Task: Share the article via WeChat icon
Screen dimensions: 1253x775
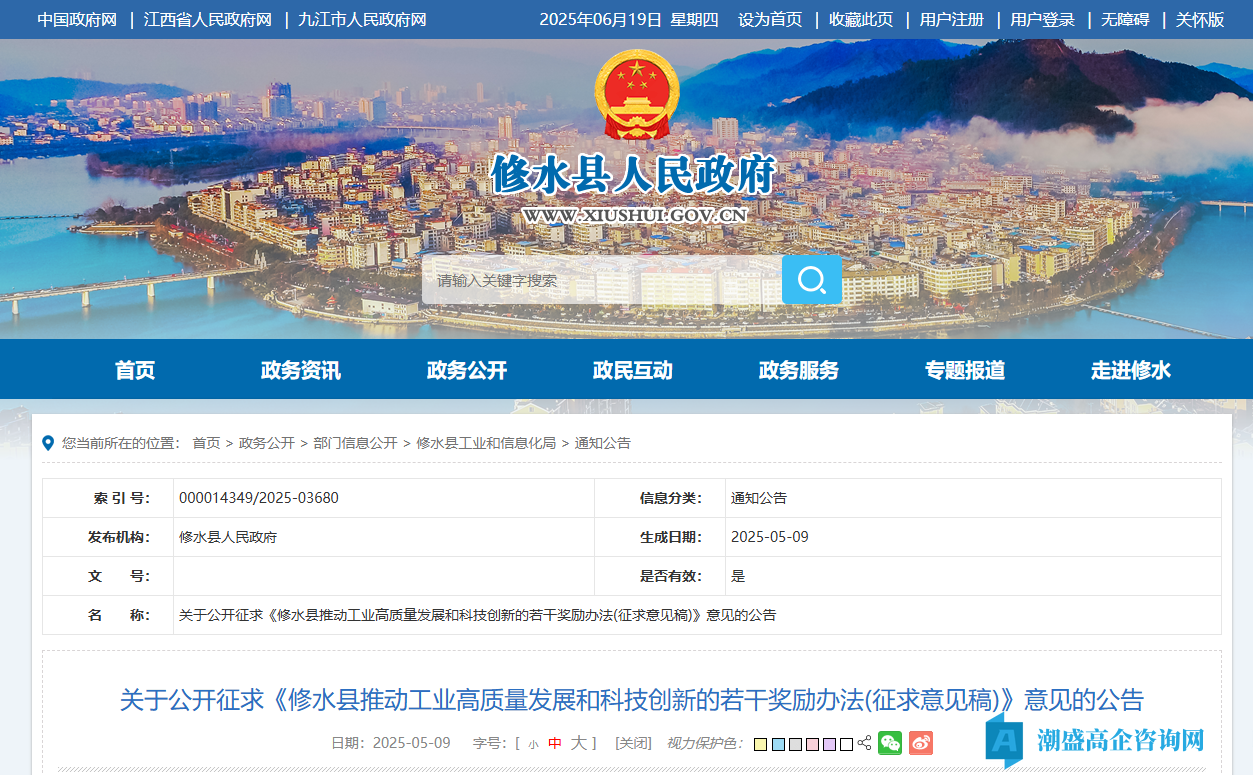Action: 889,743
